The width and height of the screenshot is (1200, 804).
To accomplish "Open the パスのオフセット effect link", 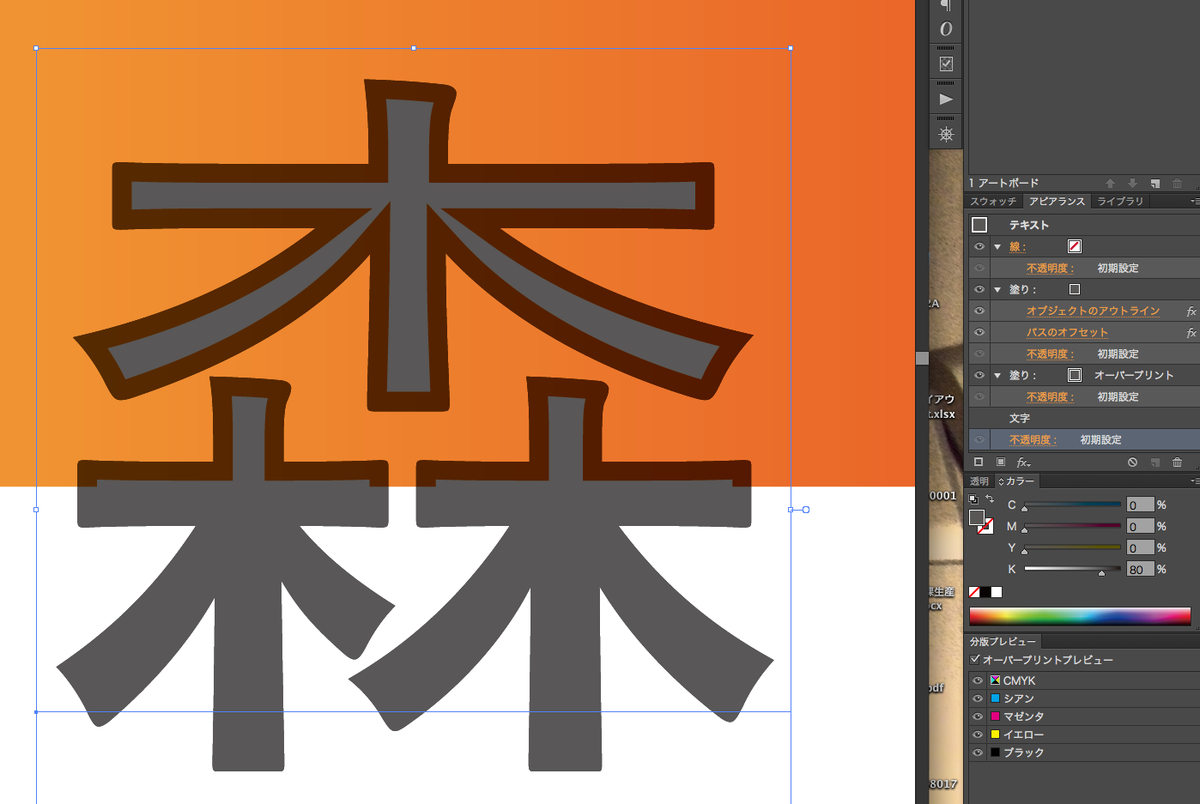I will coord(1067,333).
